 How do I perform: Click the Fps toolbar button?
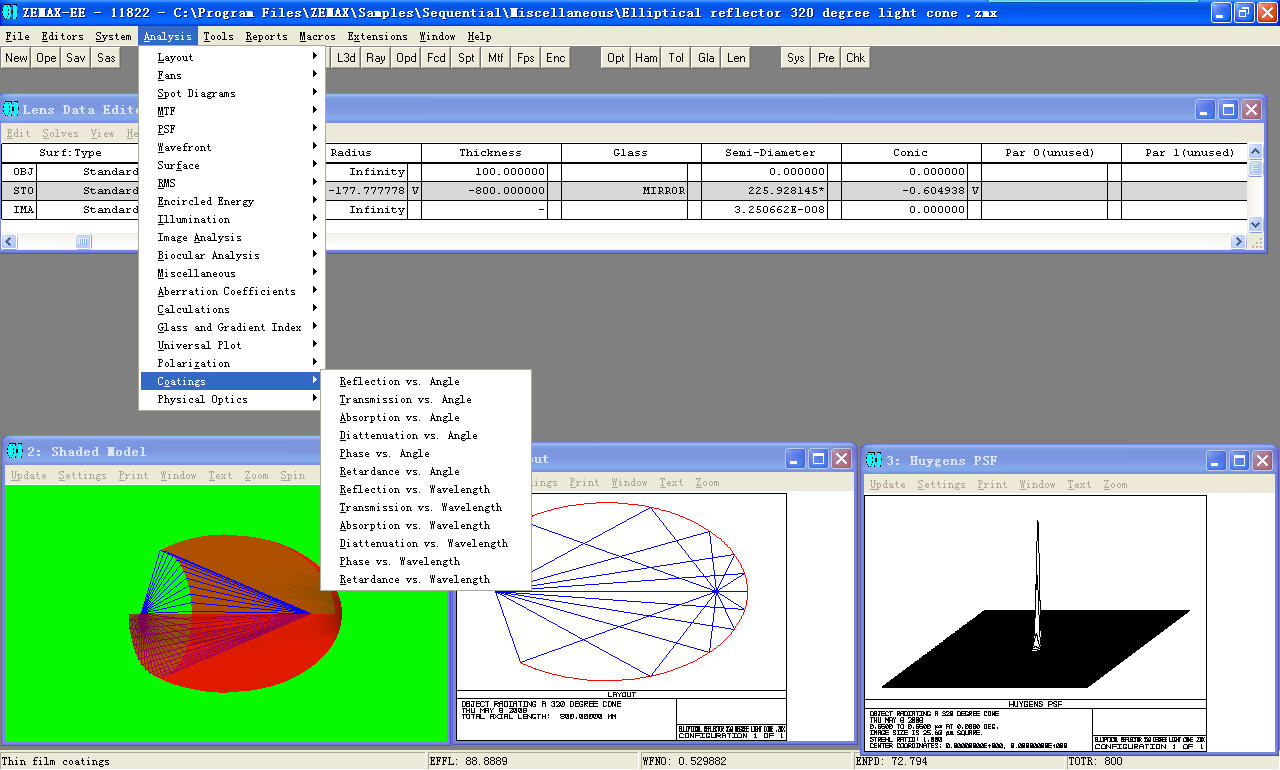tap(526, 58)
